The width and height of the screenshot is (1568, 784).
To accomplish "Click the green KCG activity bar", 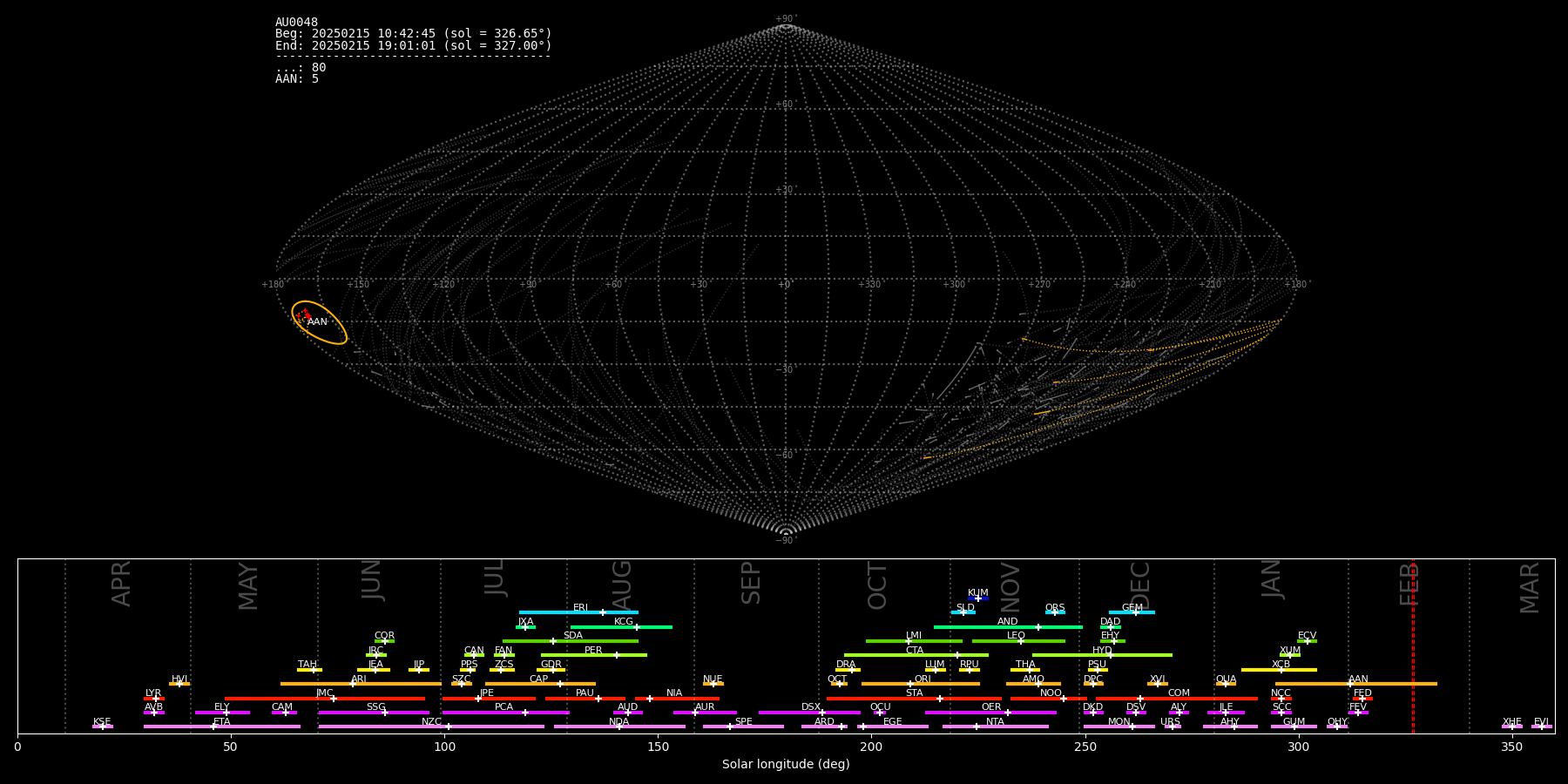I will [621, 627].
